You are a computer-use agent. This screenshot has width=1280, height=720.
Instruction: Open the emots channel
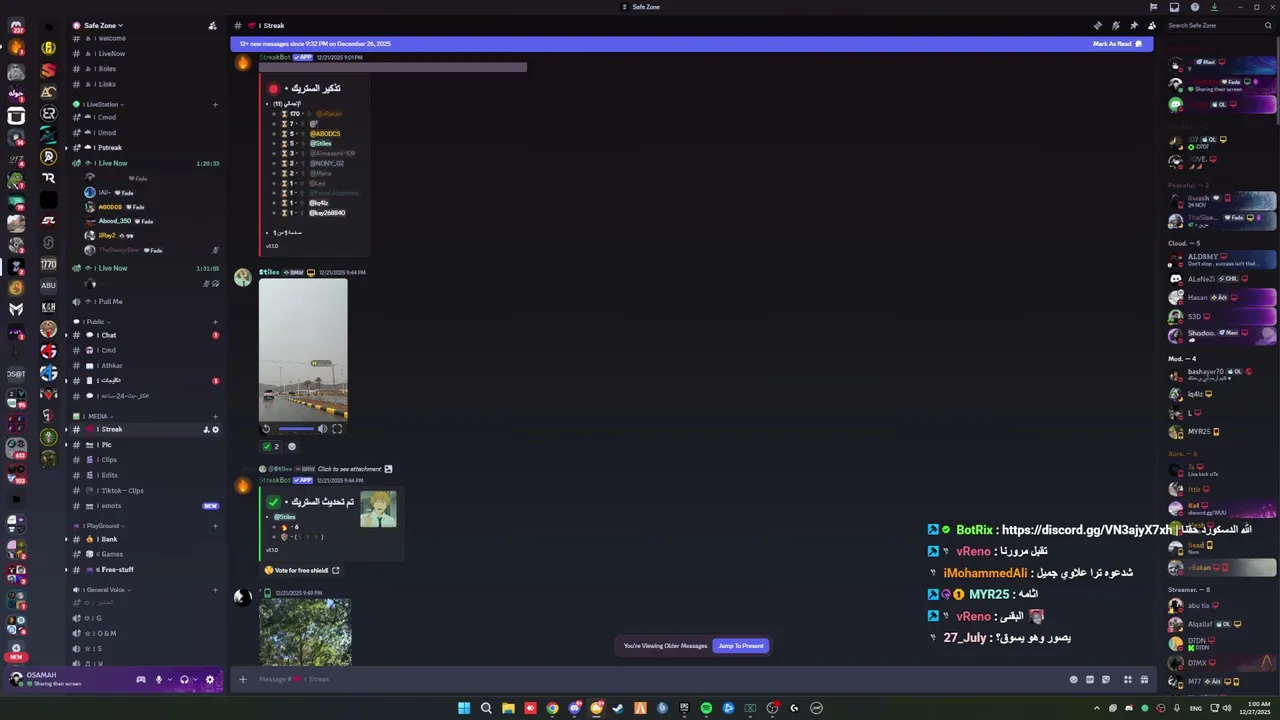pyautogui.click(x=145, y=506)
